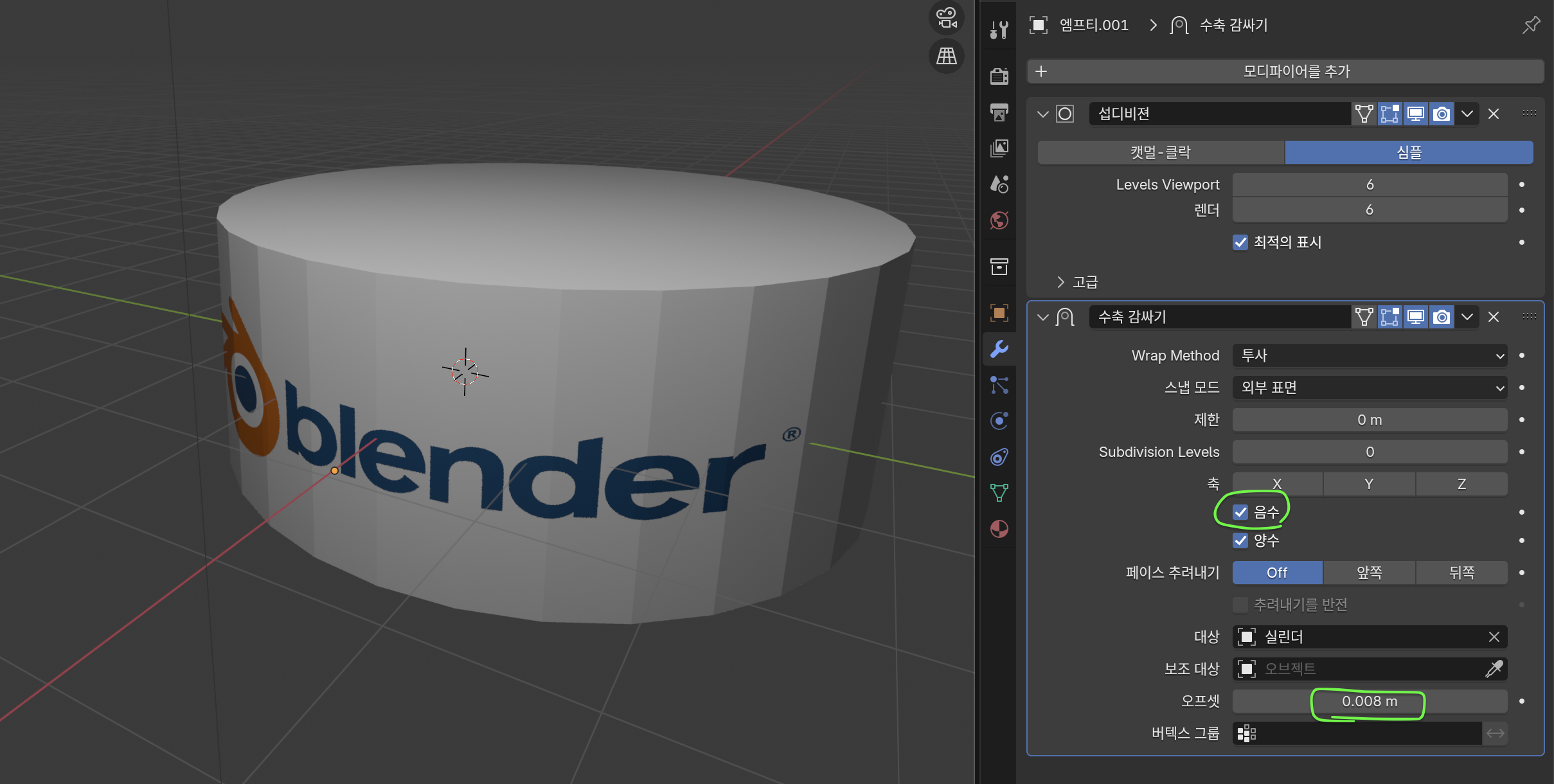Toggle render camera icon on 섭디비젼 modifier
This screenshot has height=784, width=1554.
(1442, 114)
